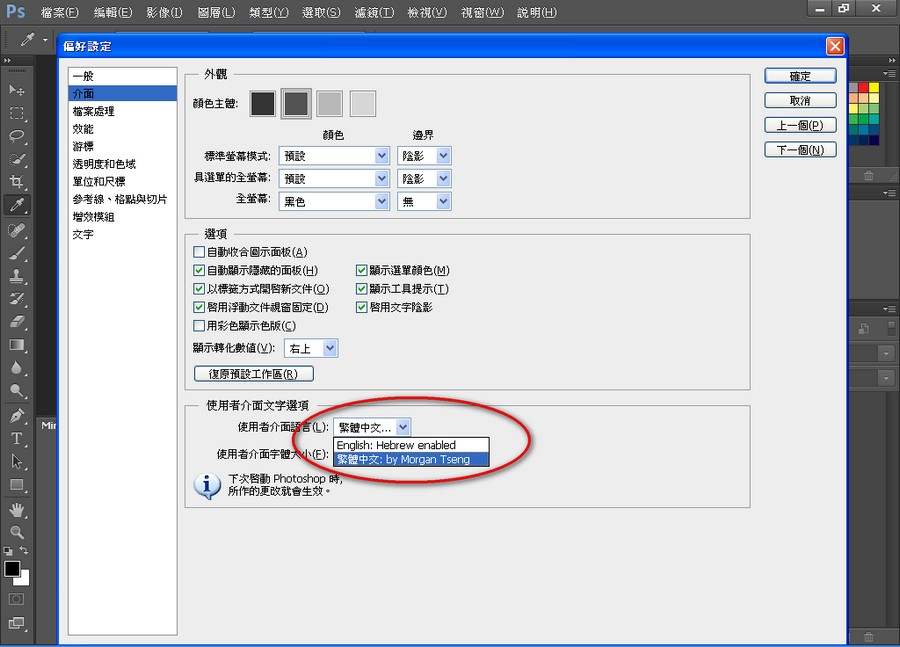The height and width of the screenshot is (647, 900).
Task: Select the Crop tool
Action: click(x=17, y=183)
